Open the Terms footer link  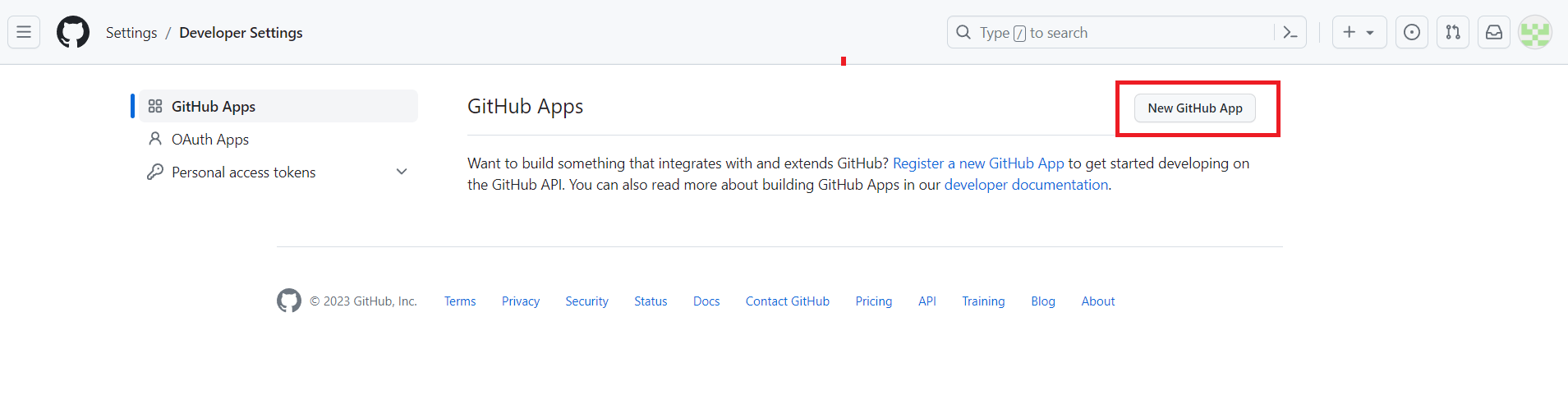460,301
